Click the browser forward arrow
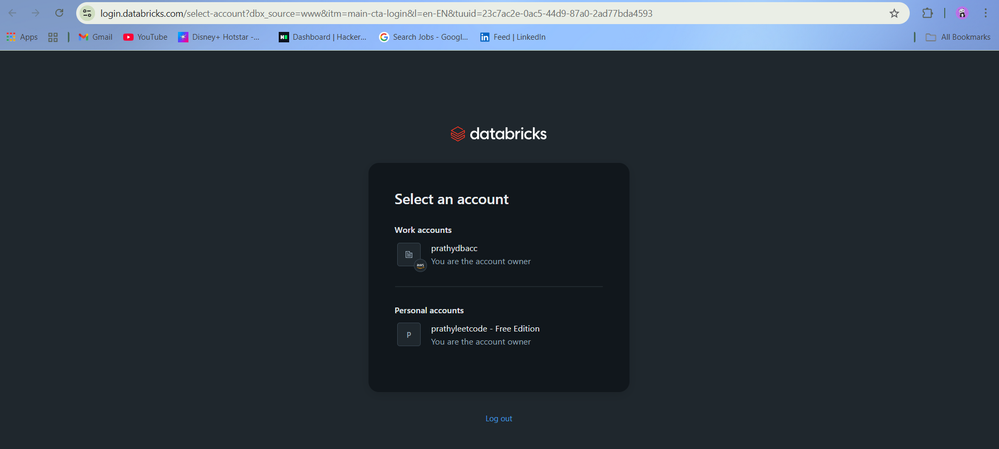999x449 pixels. 36,13
